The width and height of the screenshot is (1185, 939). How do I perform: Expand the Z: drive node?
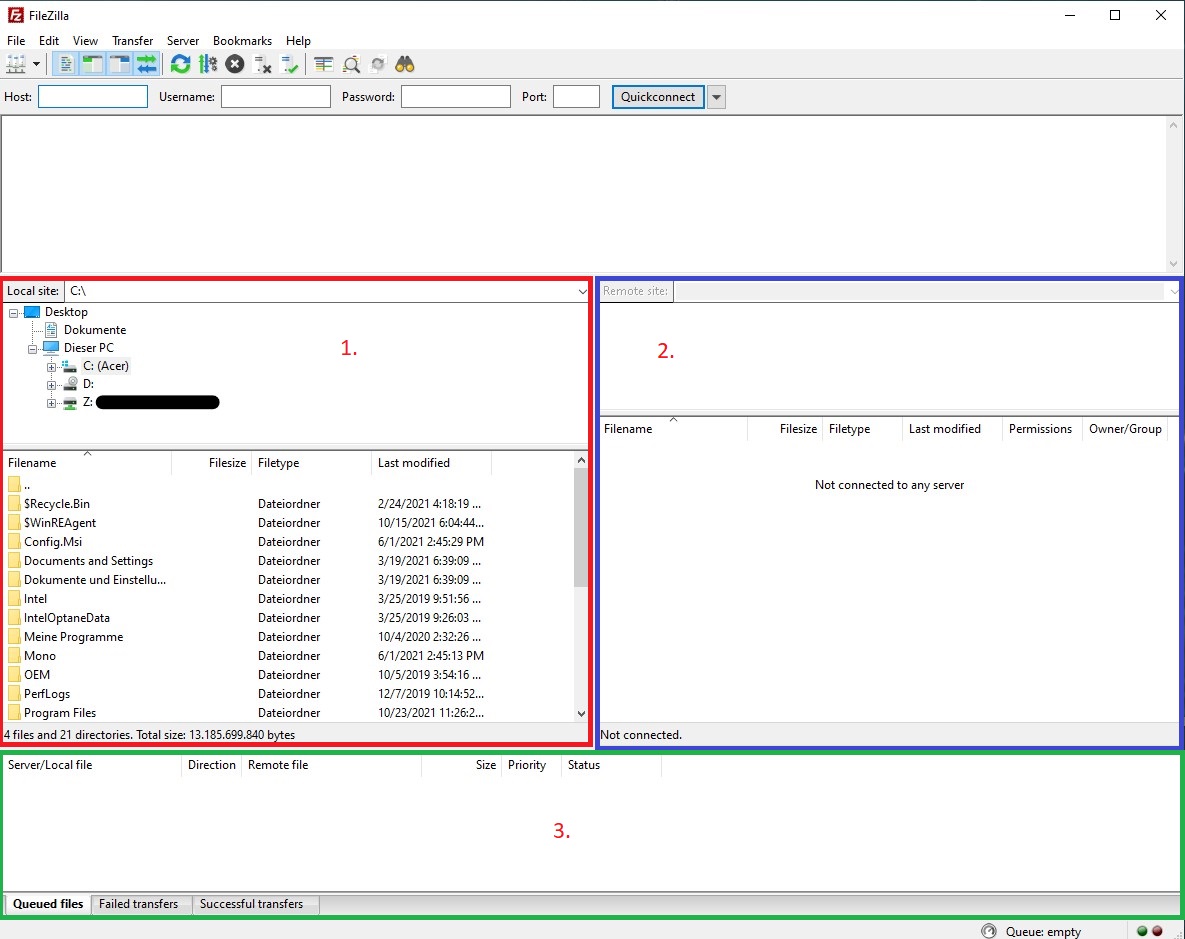click(x=51, y=403)
